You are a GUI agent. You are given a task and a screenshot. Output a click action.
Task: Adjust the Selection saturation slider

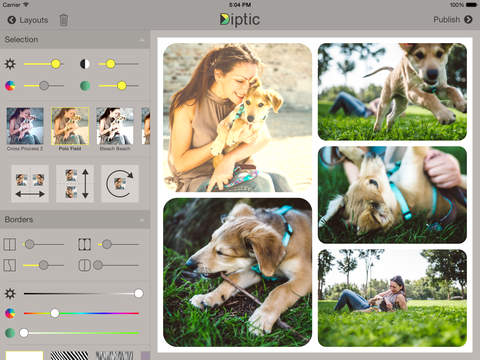(x=118, y=86)
